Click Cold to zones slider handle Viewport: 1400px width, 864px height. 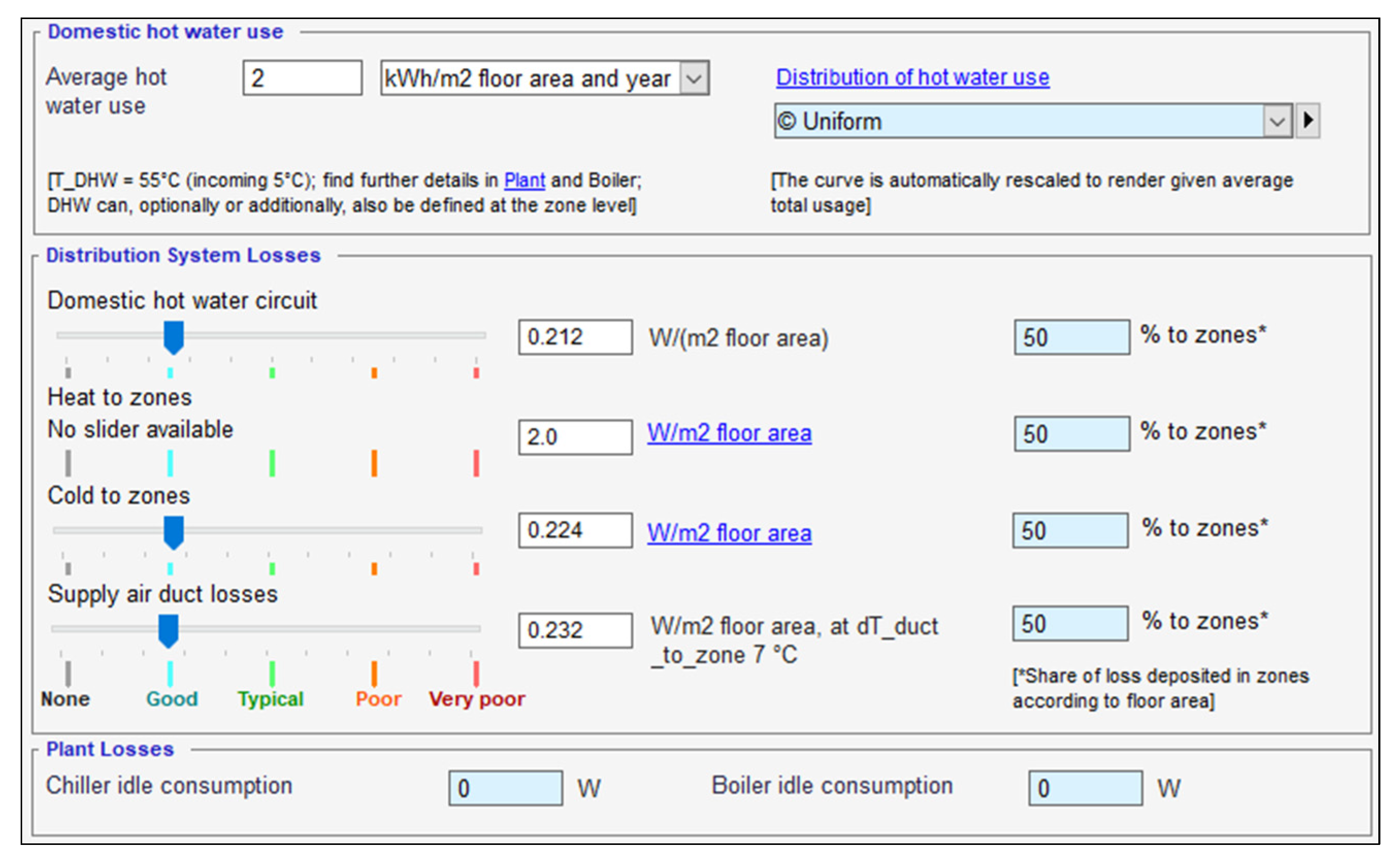coord(174,532)
